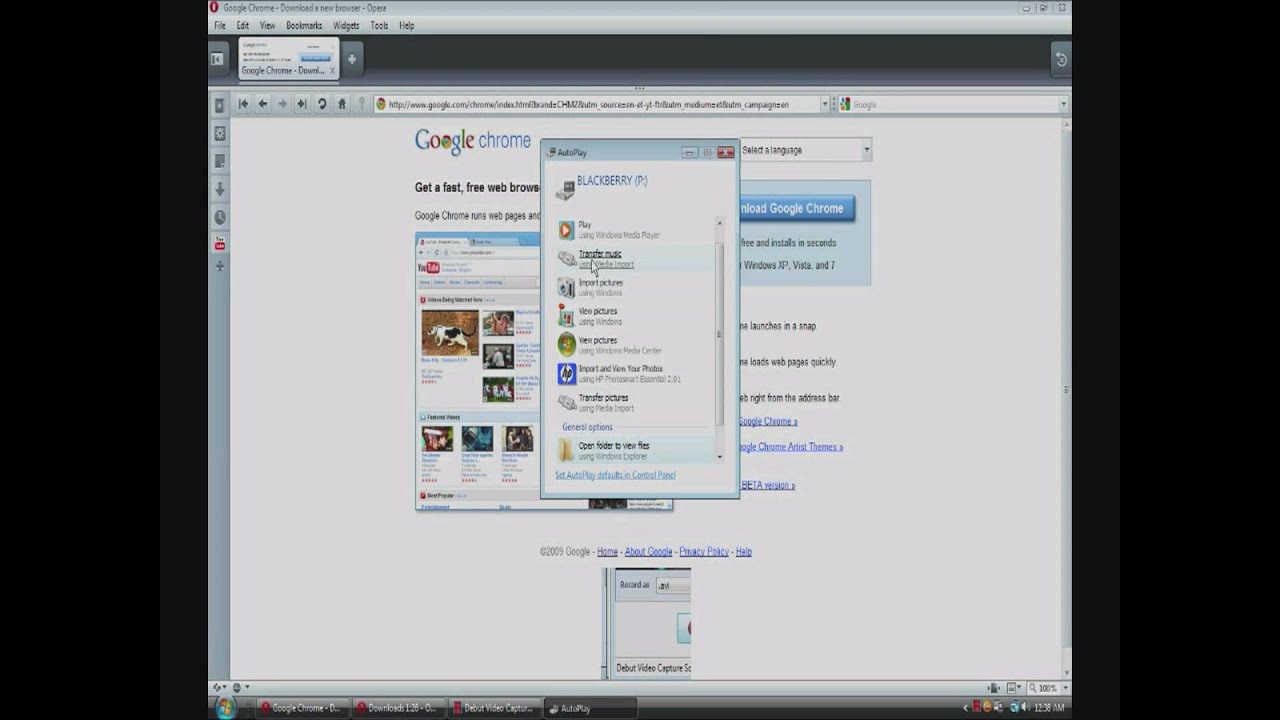
Task: Choose Import and View Your Photos HP
Action: coord(636,374)
